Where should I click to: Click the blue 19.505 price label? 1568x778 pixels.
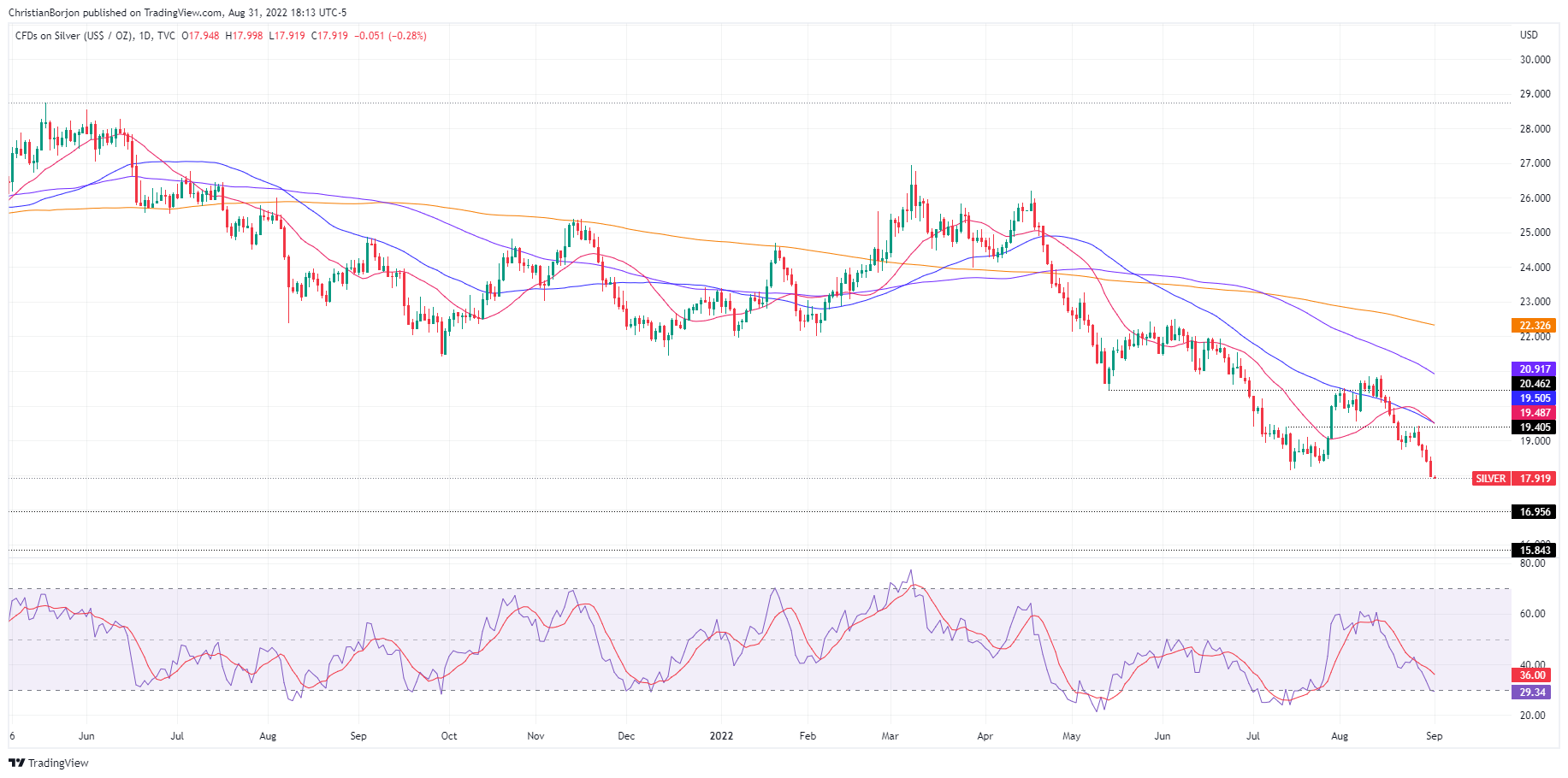(1535, 398)
